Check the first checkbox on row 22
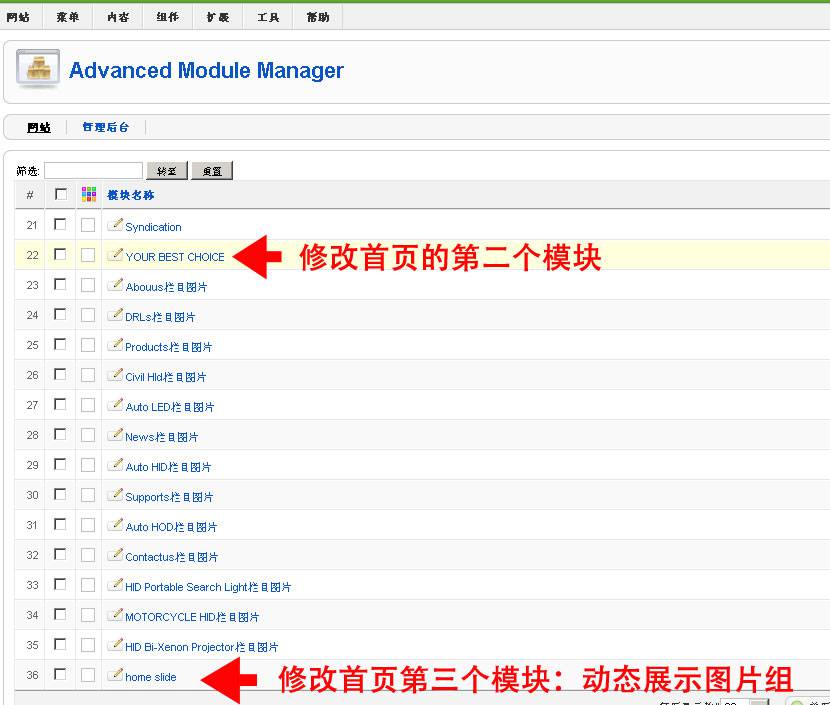This screenshot has width=830, height=705. pyautogui.click(x=60, y=255)
